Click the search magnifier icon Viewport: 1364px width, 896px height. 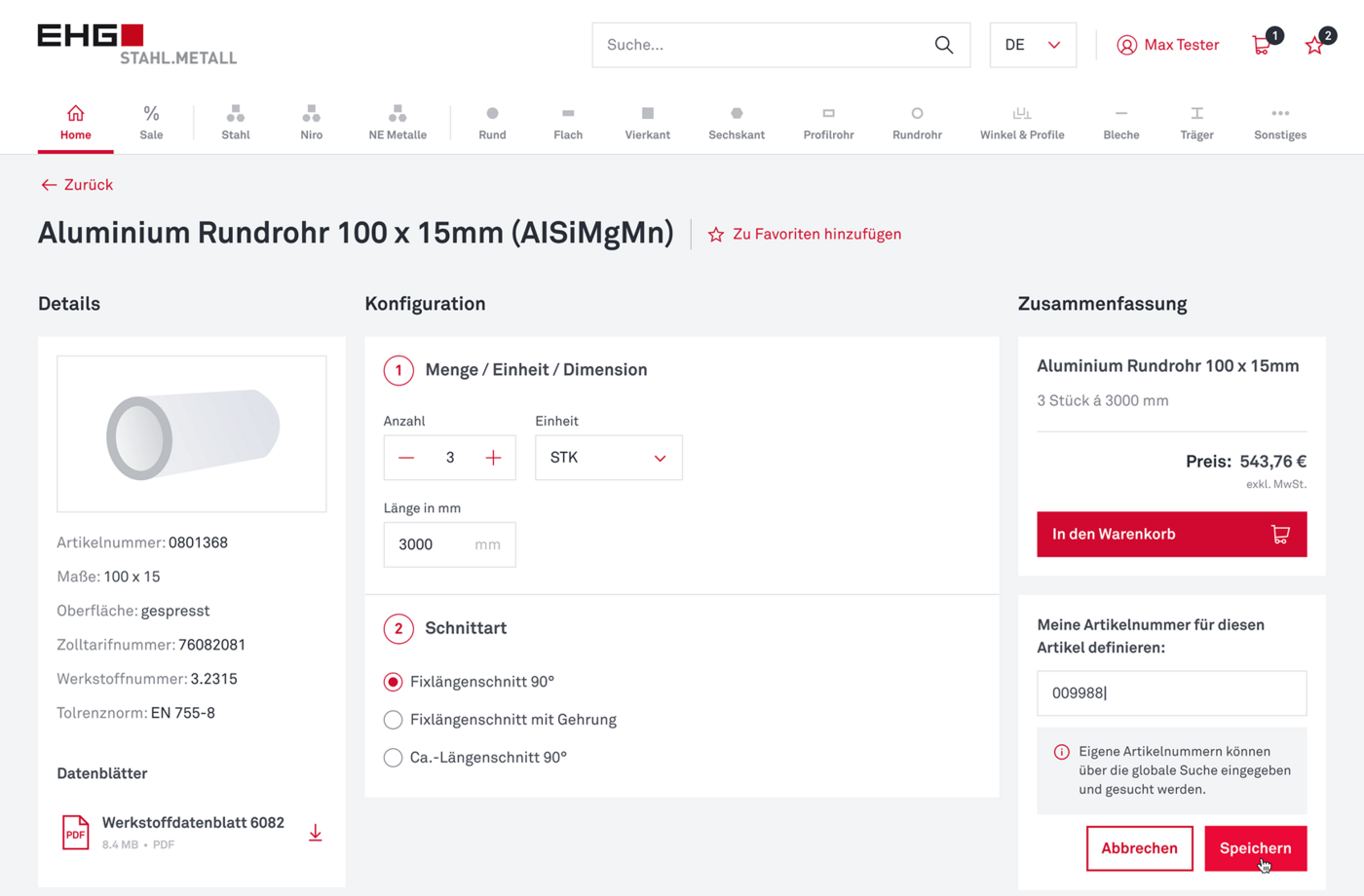pyautogui.click(x=943, y=45)
